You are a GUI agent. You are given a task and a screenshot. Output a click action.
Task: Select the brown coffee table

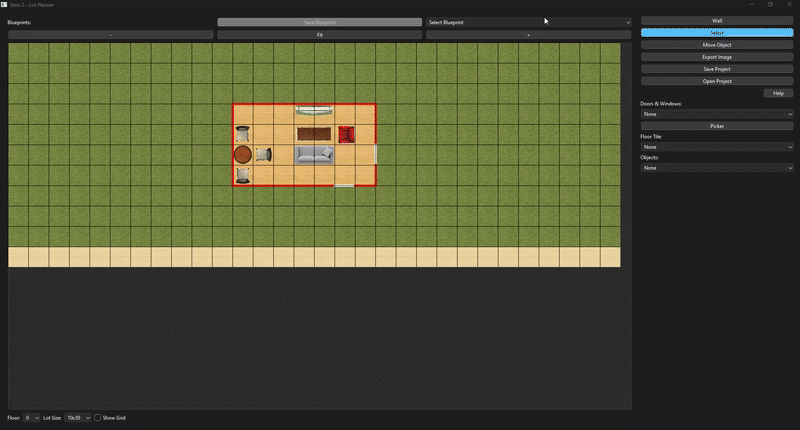[x=314, y=134]
